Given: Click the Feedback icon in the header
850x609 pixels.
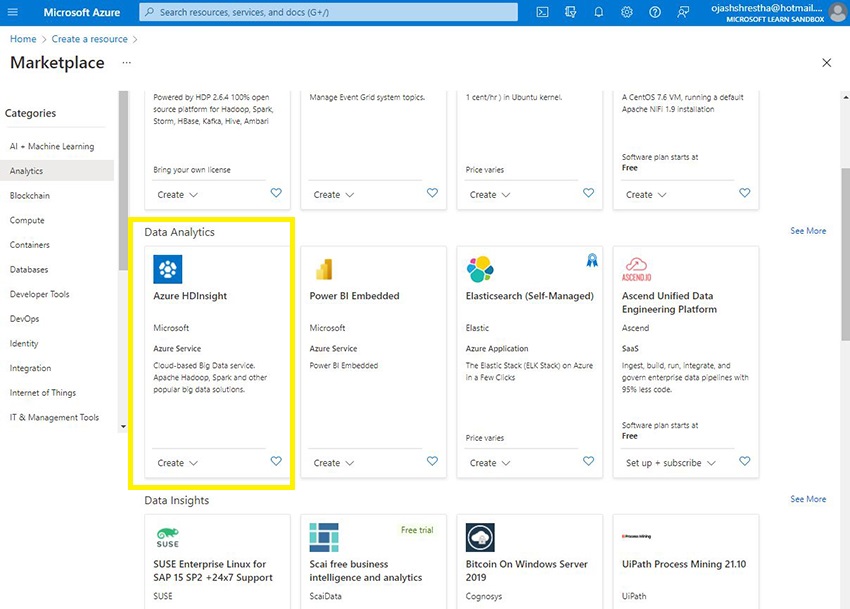Looking at the screenshot, I should coord(683,12).
